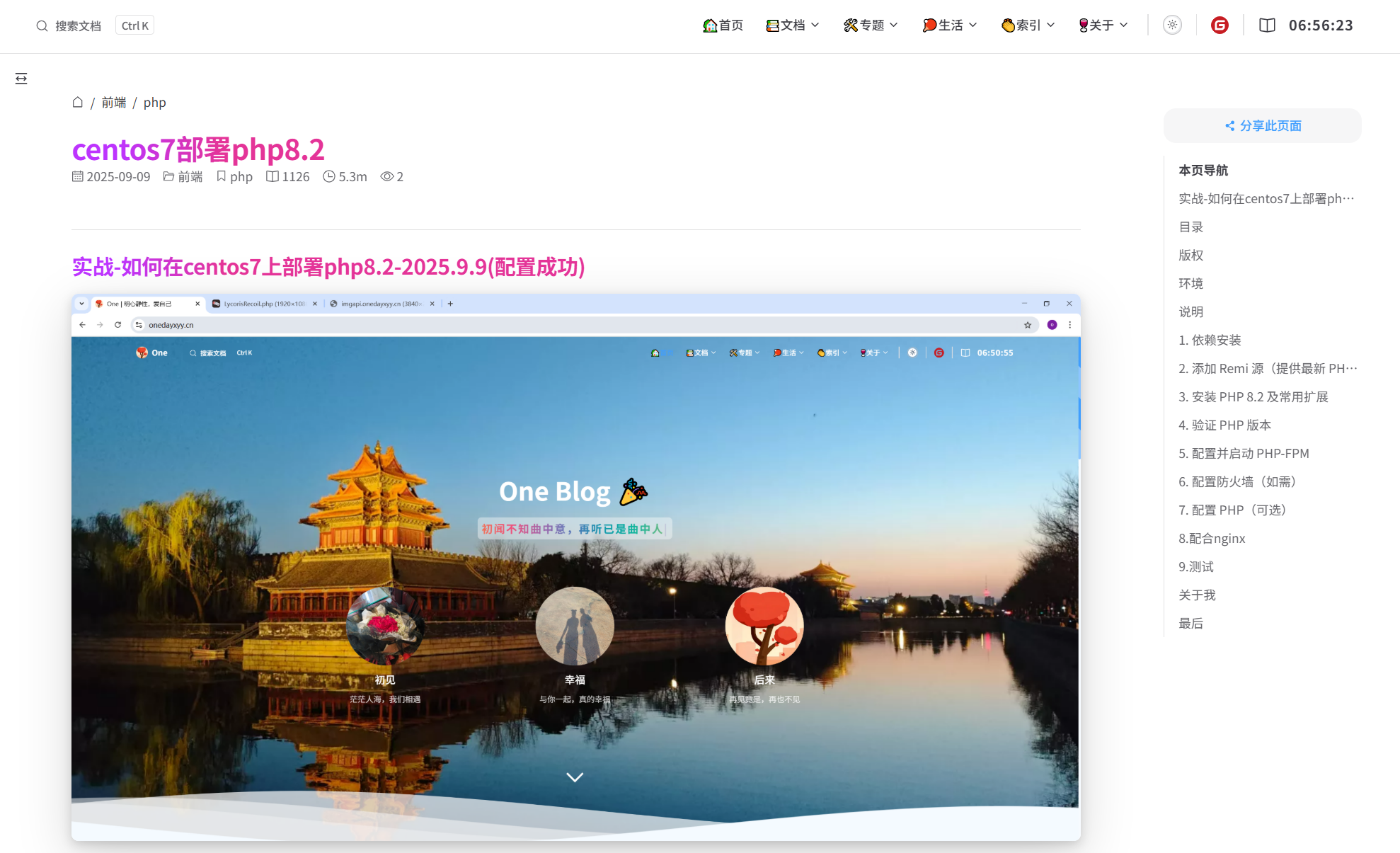
Task: Click the reading time clock icon
Action: pyautogui.click(x=329, y=176)
